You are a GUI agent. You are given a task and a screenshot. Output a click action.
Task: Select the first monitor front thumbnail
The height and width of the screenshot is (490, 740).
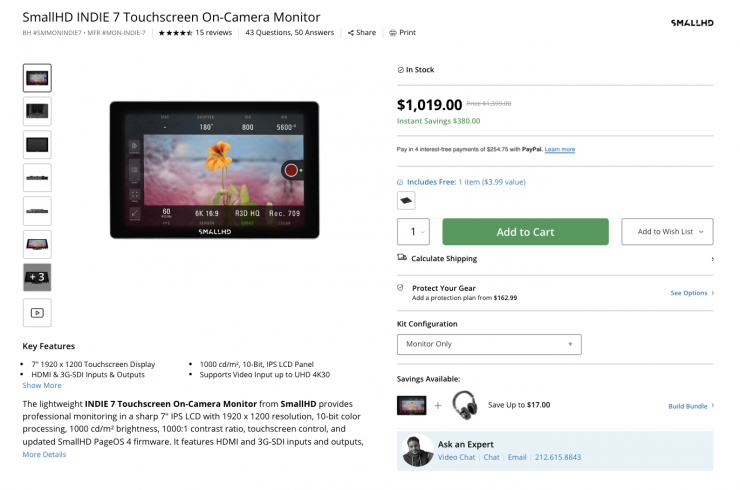[37, 78]
